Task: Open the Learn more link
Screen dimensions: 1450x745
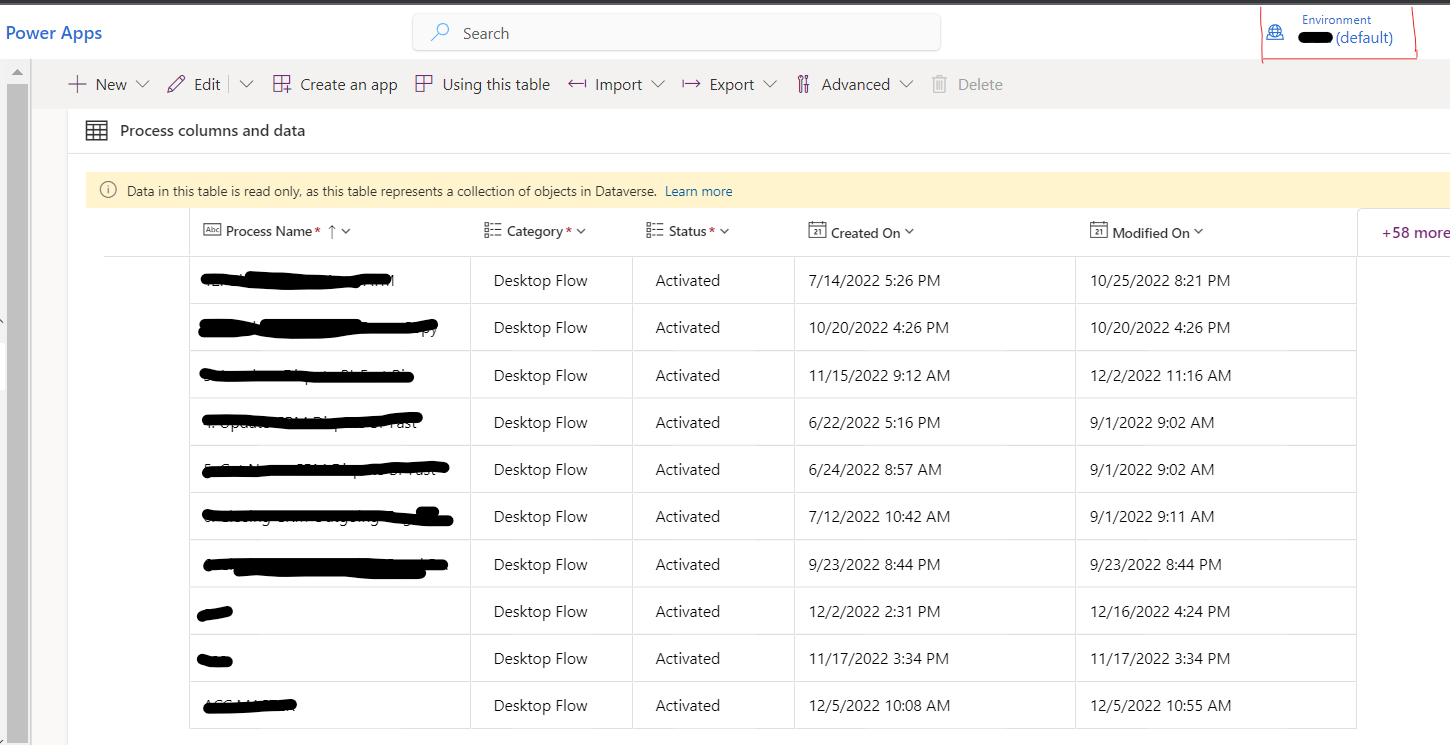Action: pos(698,190)
